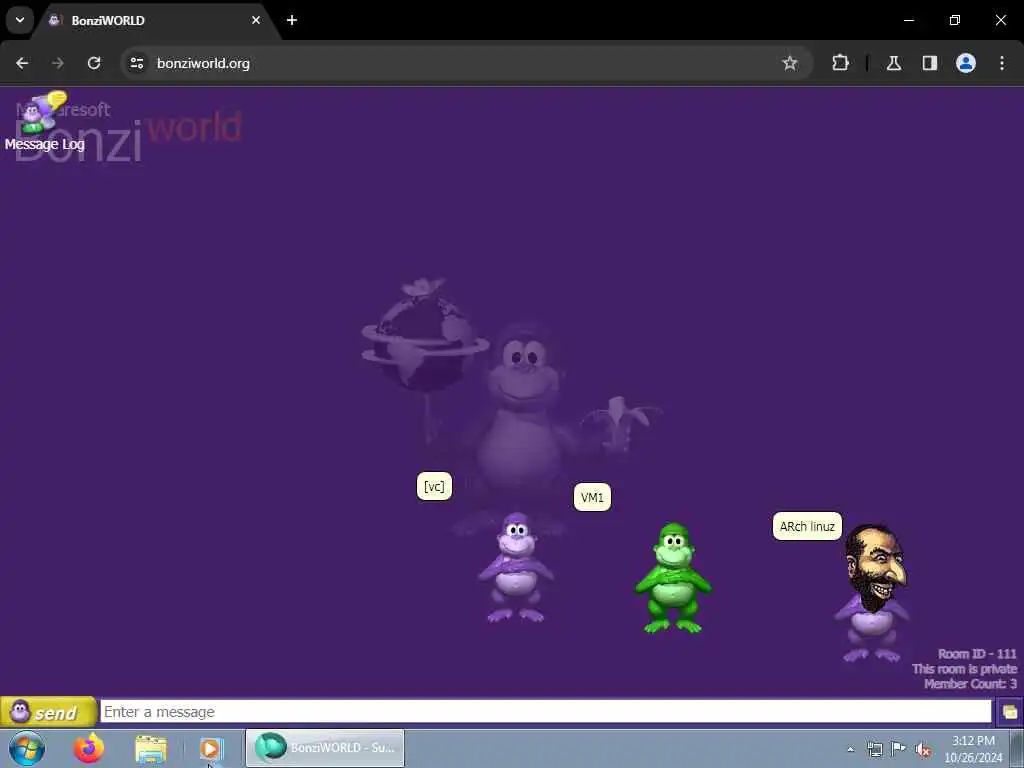This screenshot has width=1024, height=768.
Task: Open Action Center flag icon
Action: (899, 748)
